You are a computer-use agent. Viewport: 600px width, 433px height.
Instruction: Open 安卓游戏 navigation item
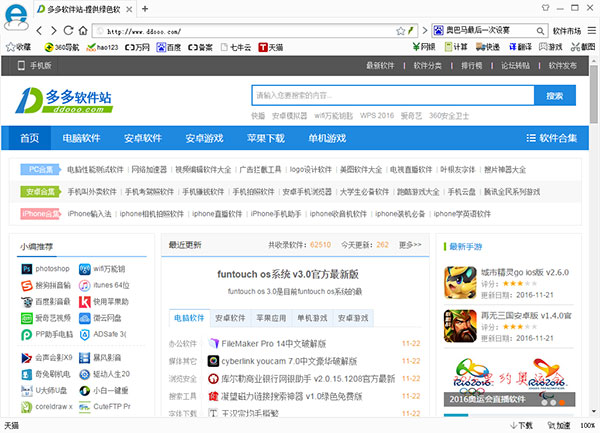(x=204, y=138)
